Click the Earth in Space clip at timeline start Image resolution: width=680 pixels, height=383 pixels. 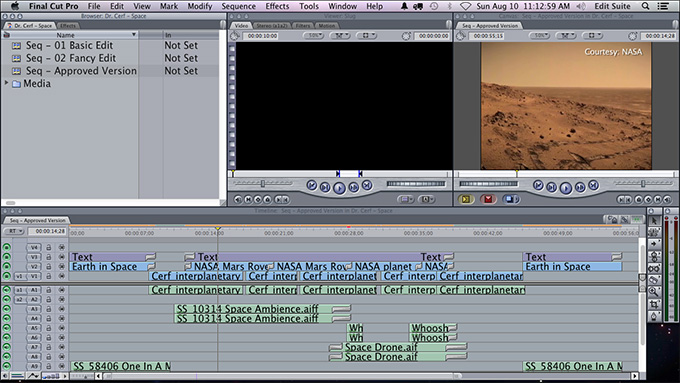113,266
